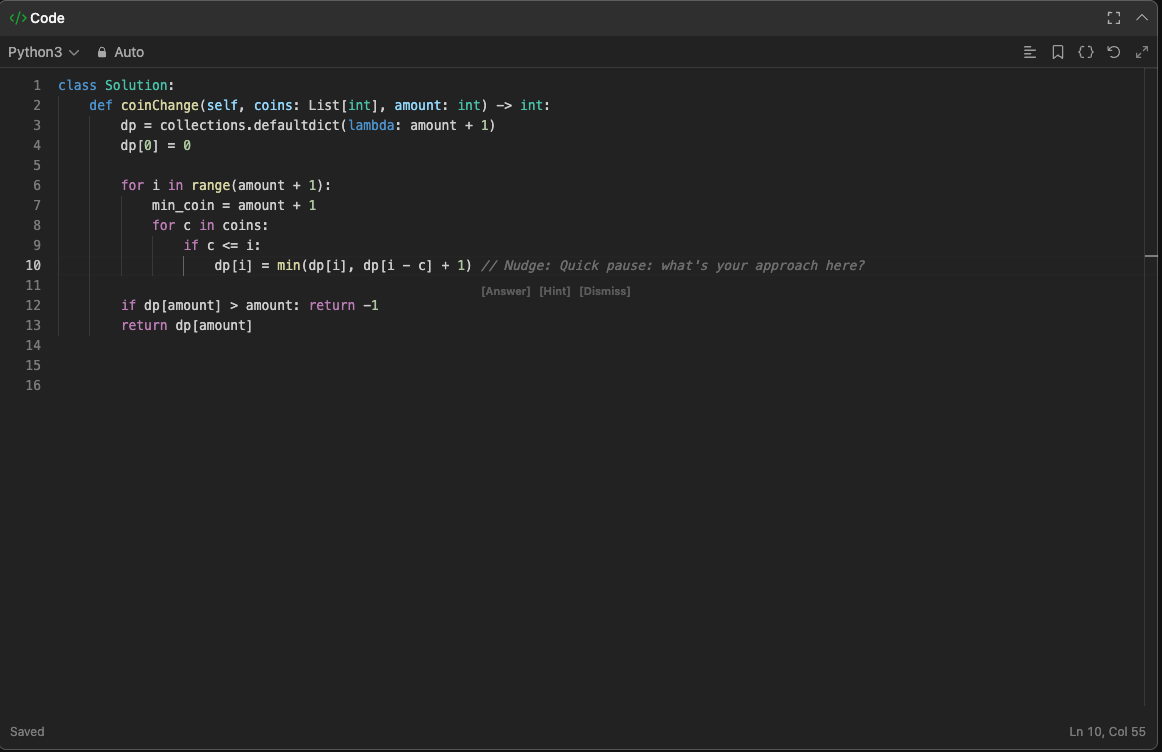Click on 'dp[0] = 0' line
The width and height of the screenshot is (1162, 752).
(x=156, y=145)
